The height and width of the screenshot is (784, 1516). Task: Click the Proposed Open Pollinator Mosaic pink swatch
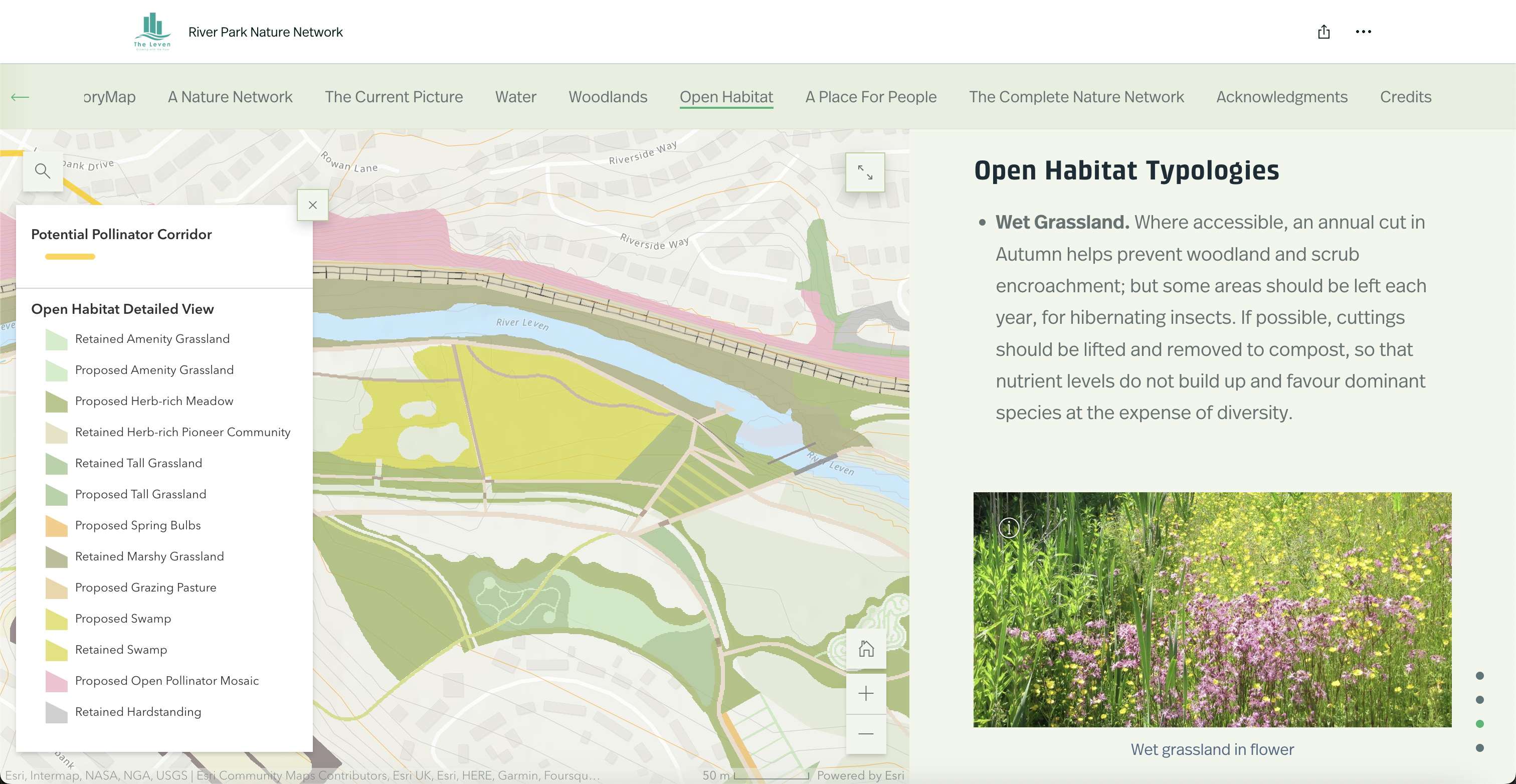point(57,682)
